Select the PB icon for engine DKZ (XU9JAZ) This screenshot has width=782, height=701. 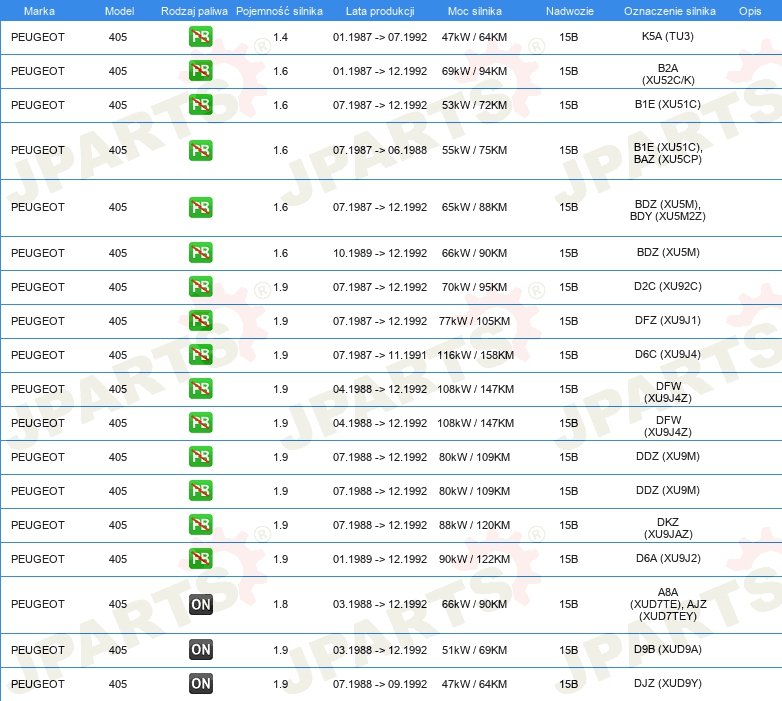200,525
